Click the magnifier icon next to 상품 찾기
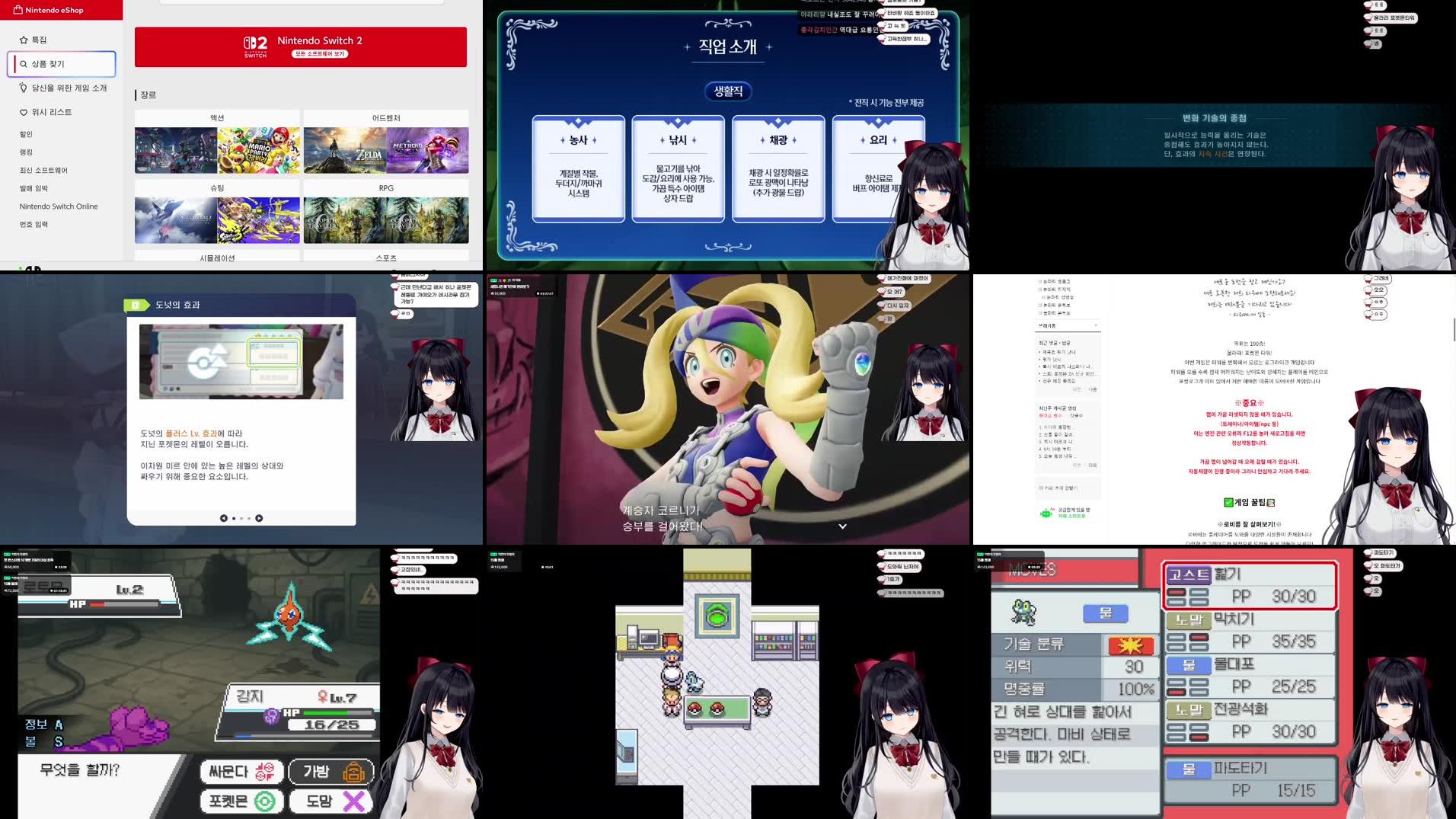The image size is (1456, 819). coord(24,64)
